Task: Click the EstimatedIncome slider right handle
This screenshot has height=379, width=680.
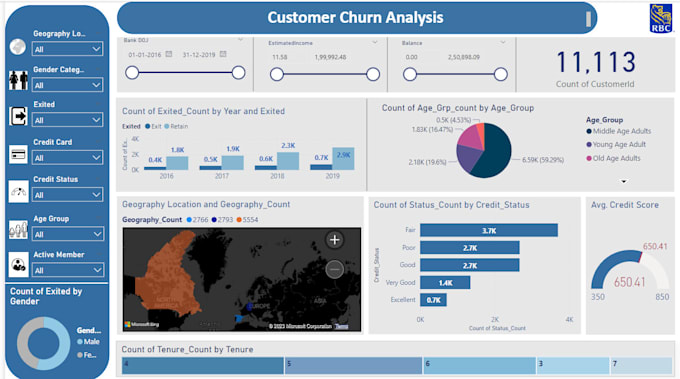Action: pos(373,74)
